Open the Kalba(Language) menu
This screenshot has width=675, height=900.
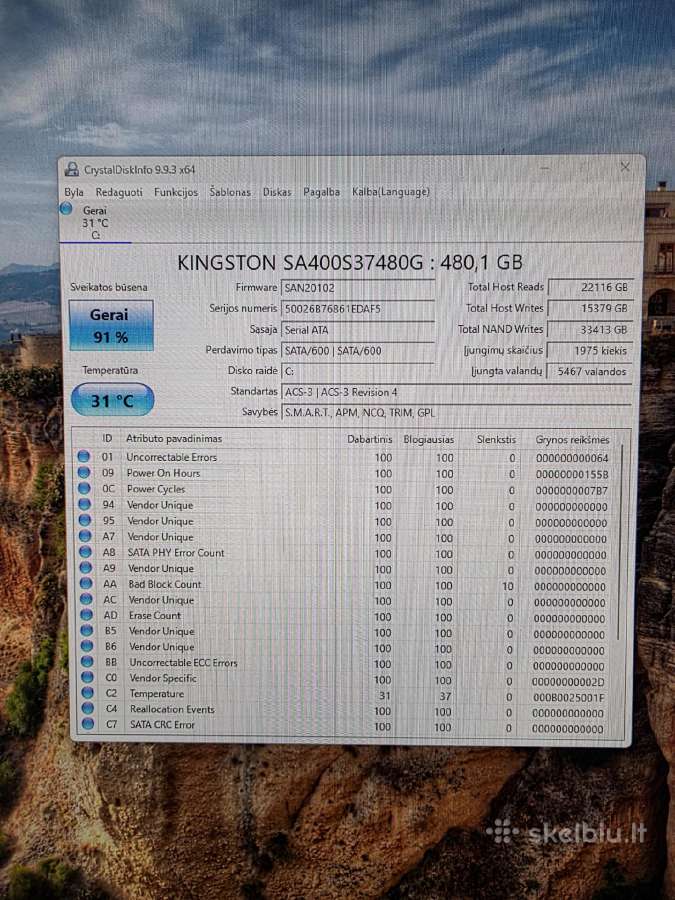coord(391,191)
